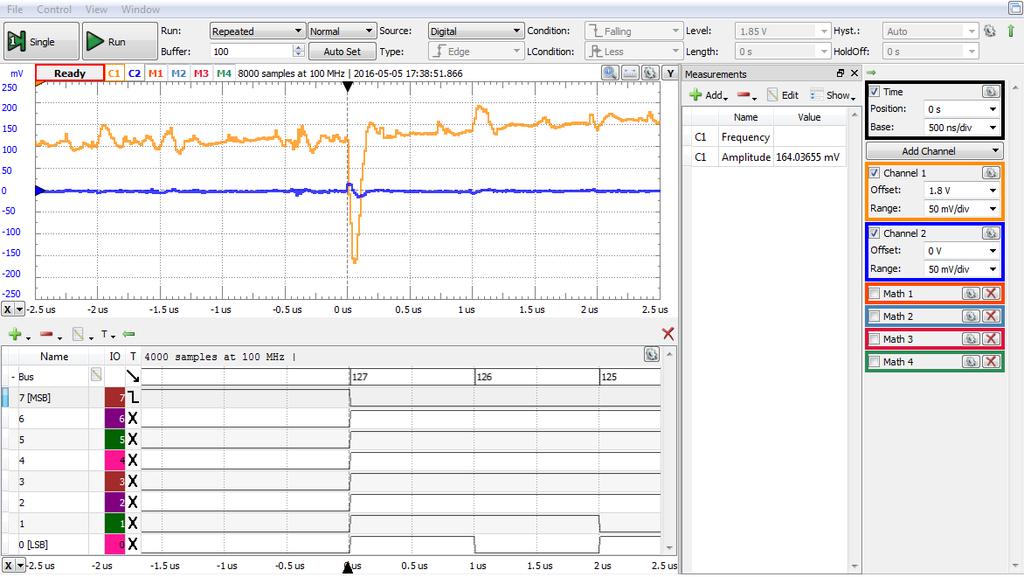Toggle the X cursor button below scope plot

click(x=8, y=309)
